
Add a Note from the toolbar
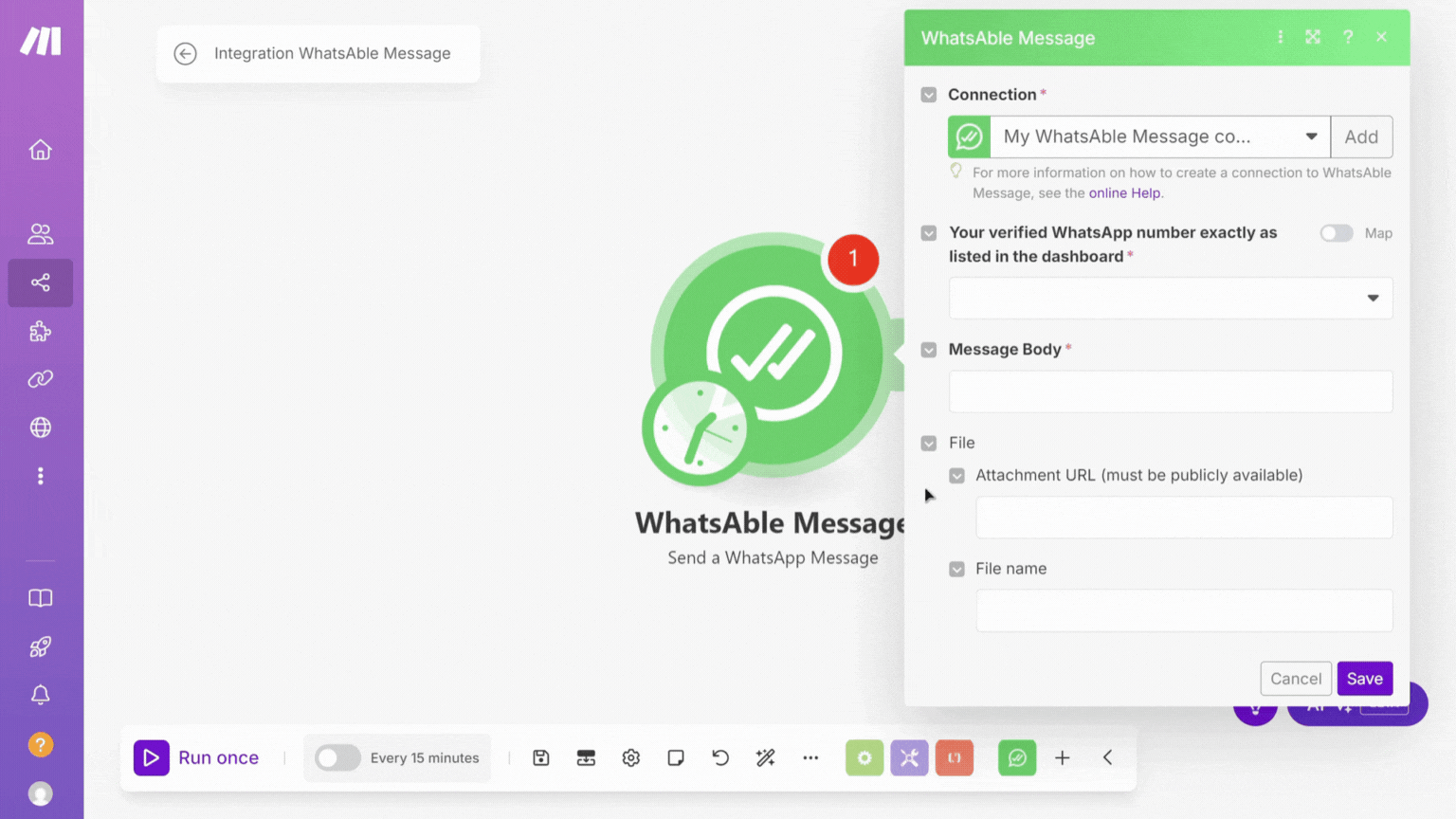point(676,757)
